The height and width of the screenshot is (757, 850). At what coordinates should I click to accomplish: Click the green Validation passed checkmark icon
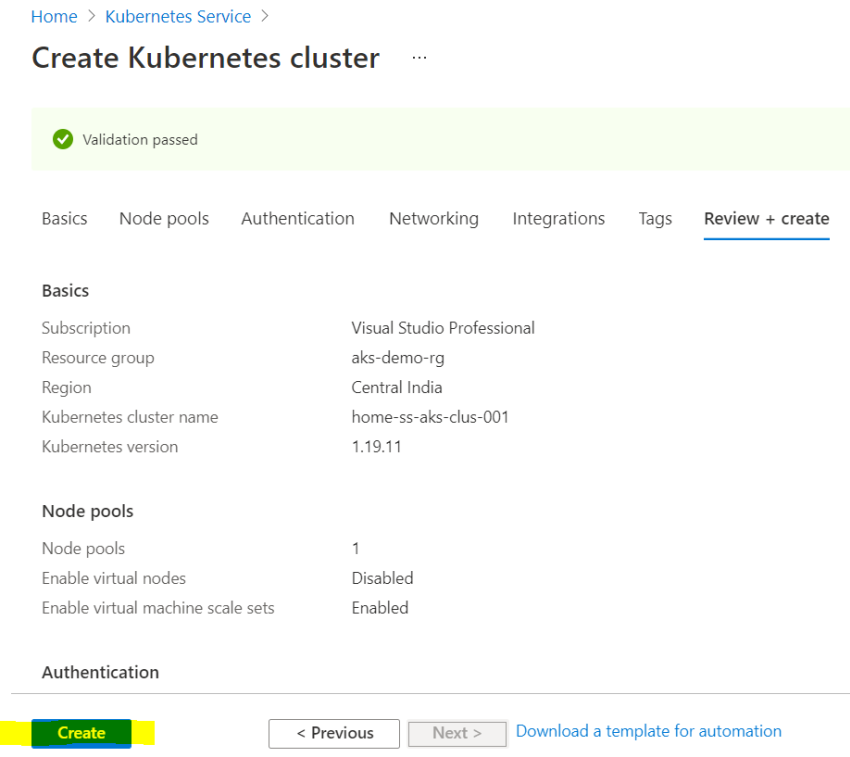[x=62, y=139]
